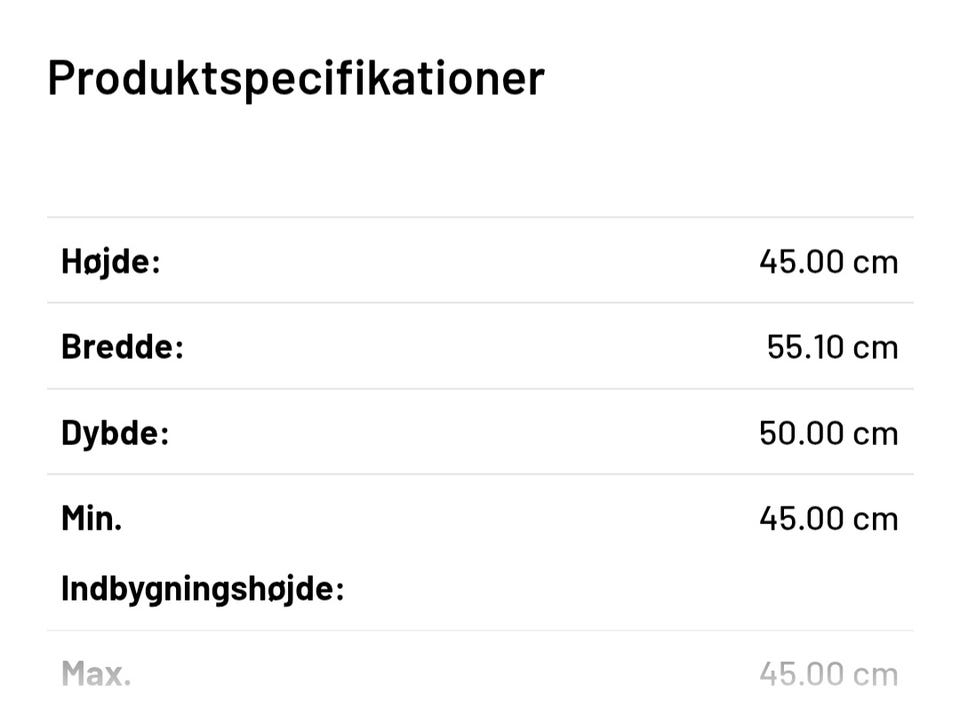Viewport: 960px width, 724px height.
Task: Select the Indbygningshøjde label line
Action: pos(202,588)
